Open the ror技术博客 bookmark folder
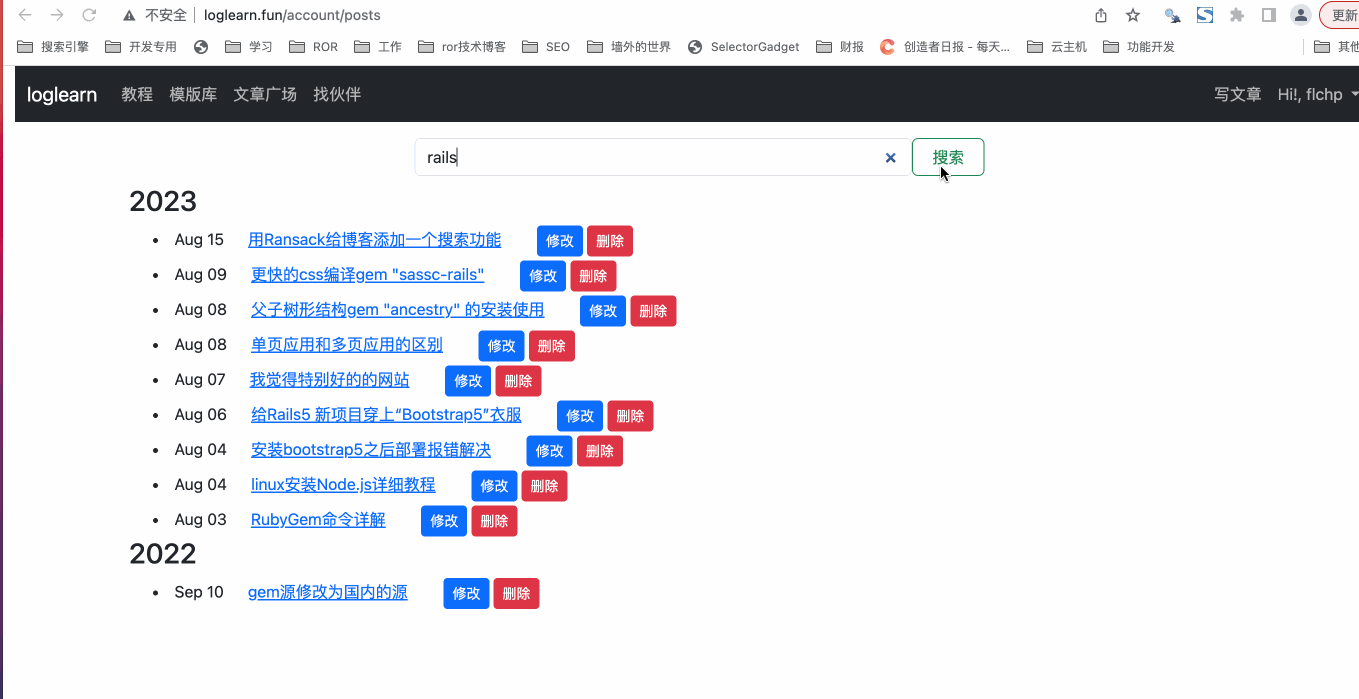The height and width of the screenshot is (699, 1359). 462,47
